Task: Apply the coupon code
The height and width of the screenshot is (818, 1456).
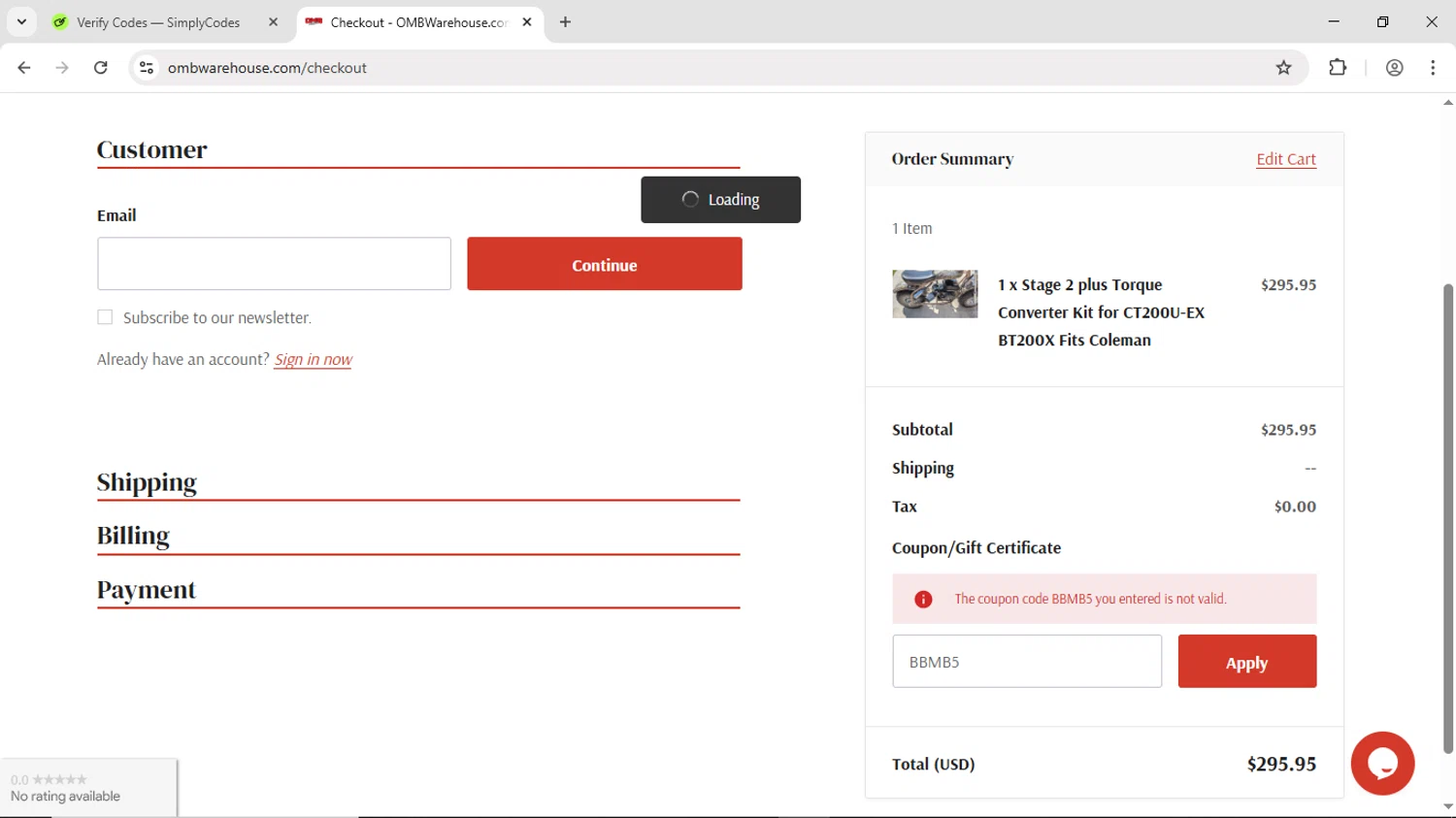Action: [x=1247, y=662]
